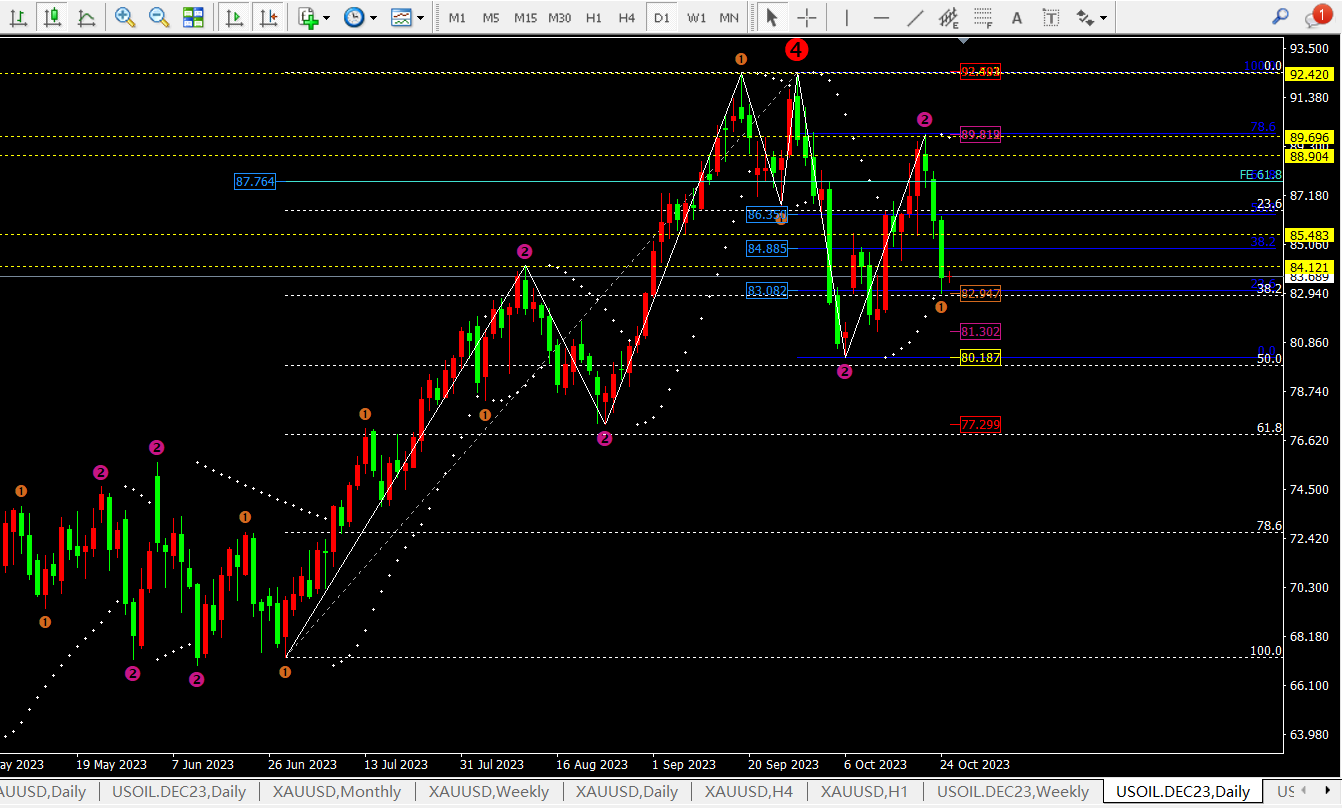Choose the text label tool
This screenshot has height=808, width=1342.
1051,17
